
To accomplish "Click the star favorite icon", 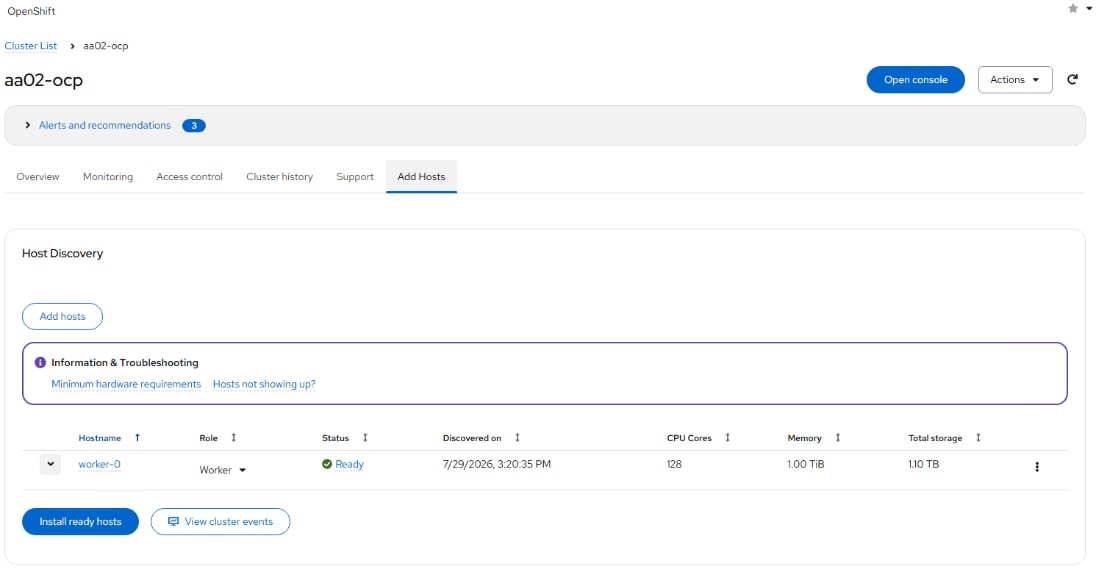I will (1073, 8).
